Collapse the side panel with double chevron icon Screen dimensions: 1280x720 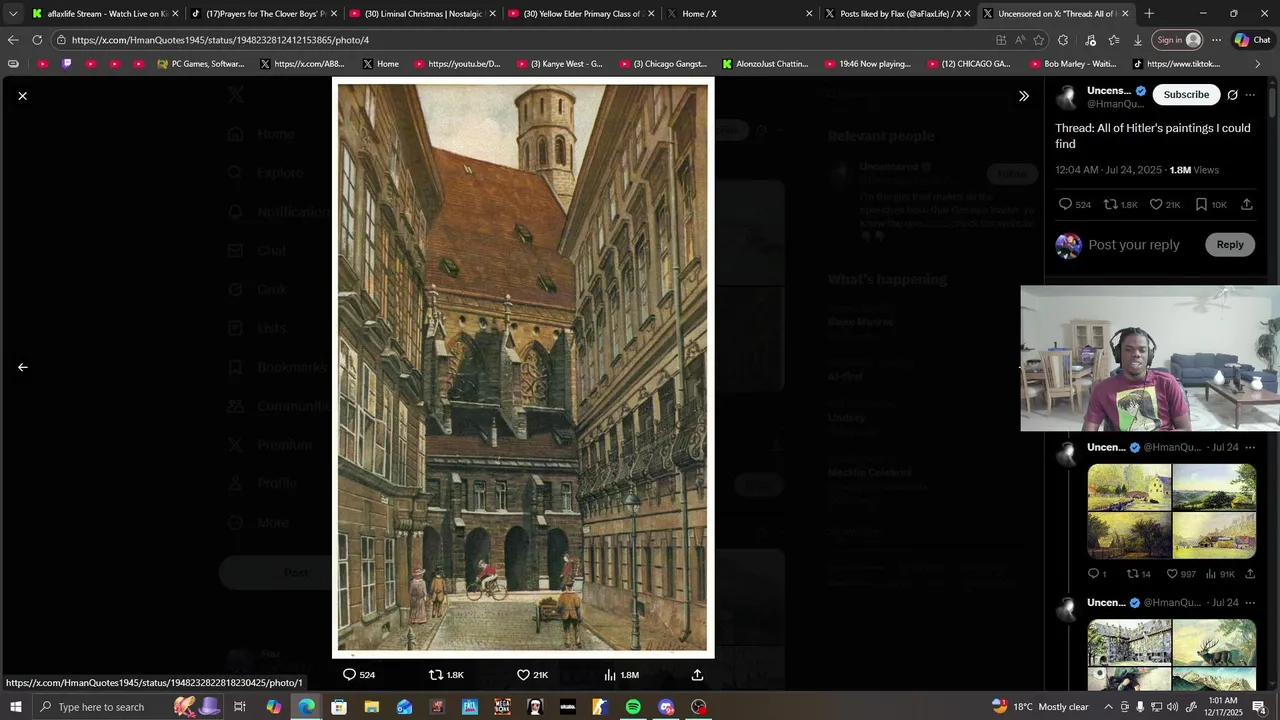pyautogui.click(x=1023, y=96)
